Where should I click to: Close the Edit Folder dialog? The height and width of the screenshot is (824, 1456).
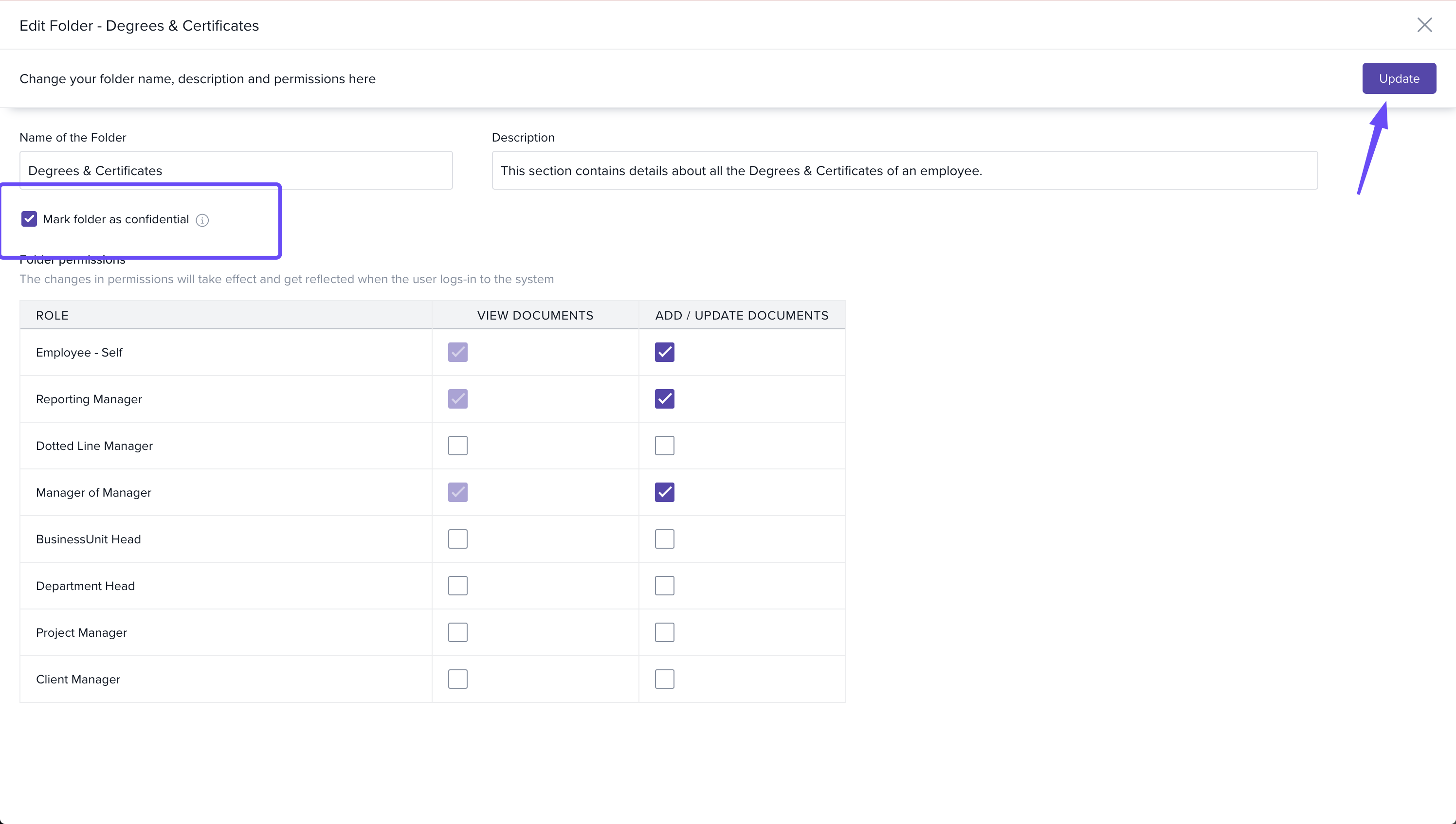pos(1424,25)
